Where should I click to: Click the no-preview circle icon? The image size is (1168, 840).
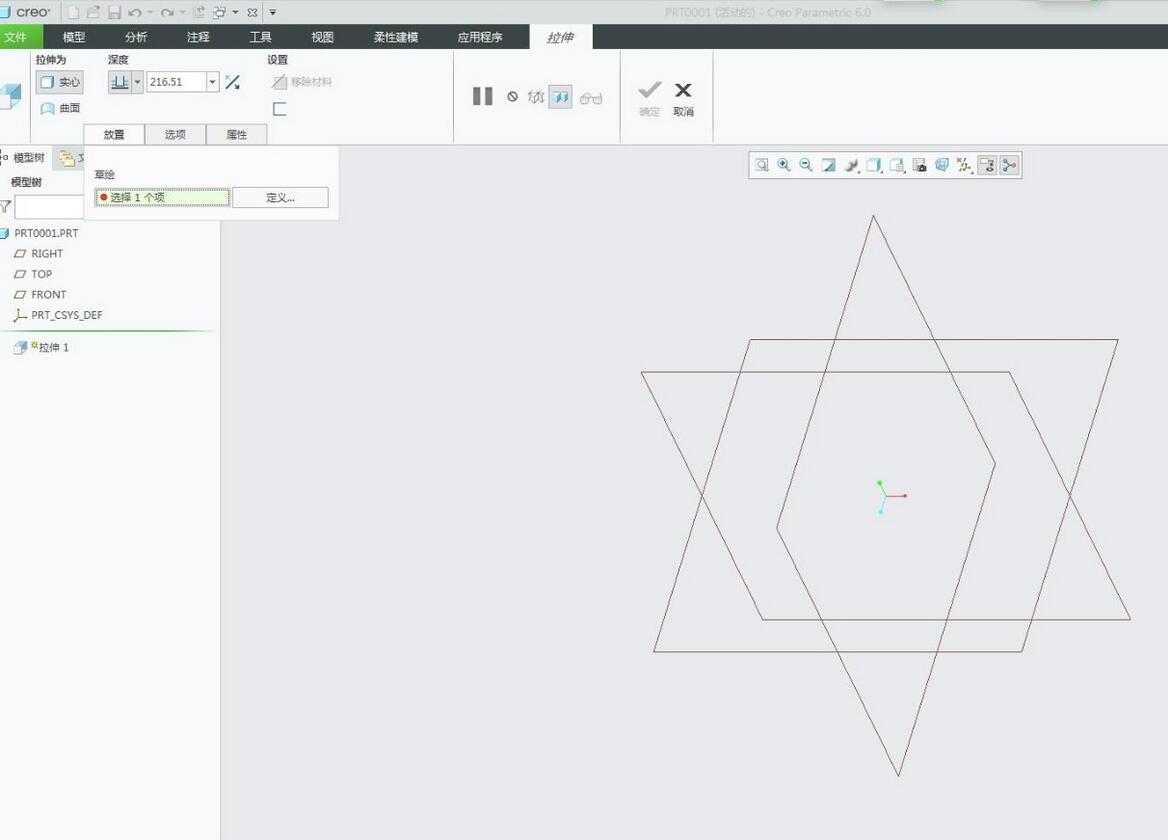click(x=512, y=96)
